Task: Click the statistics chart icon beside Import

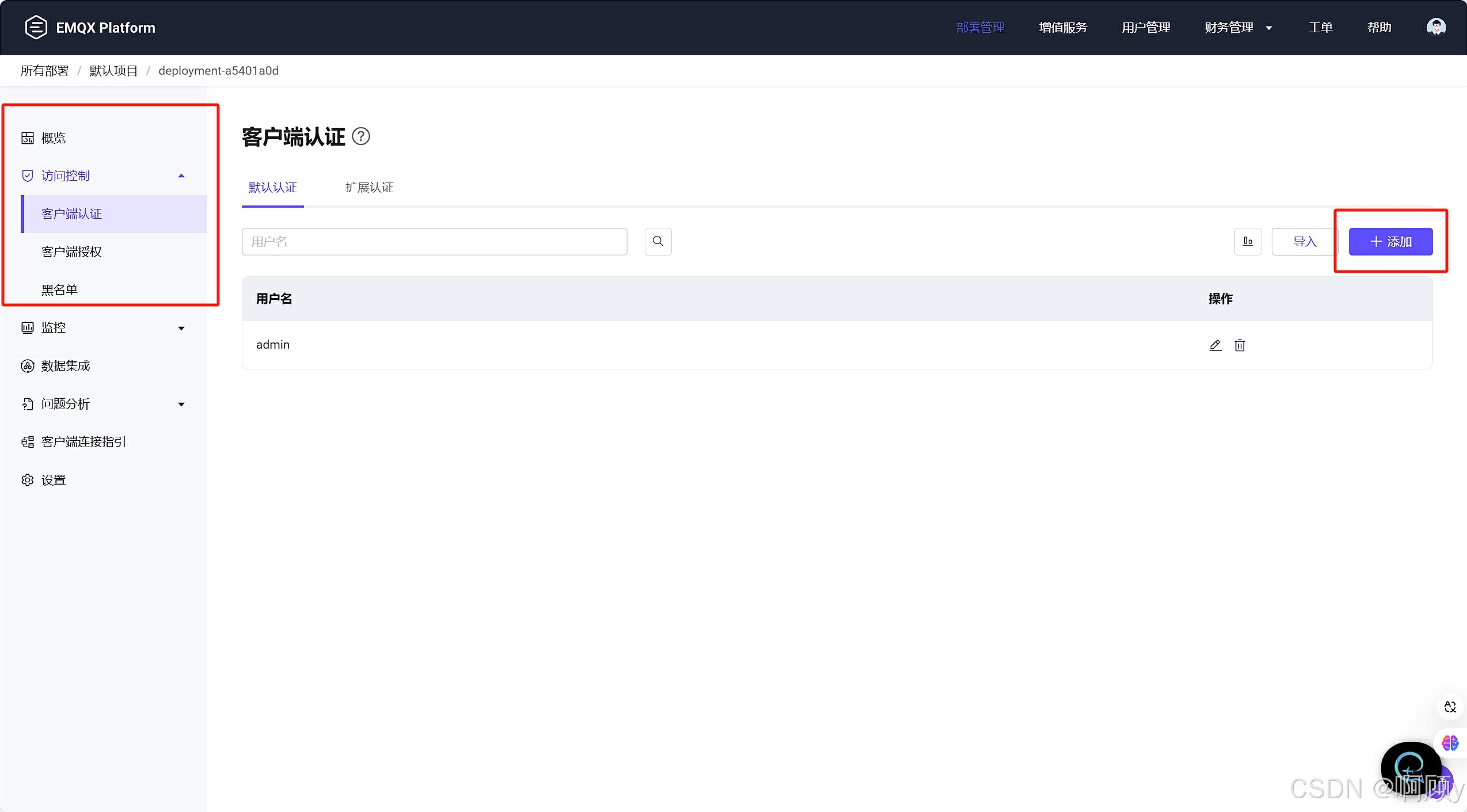Action: click(1248, 241)
